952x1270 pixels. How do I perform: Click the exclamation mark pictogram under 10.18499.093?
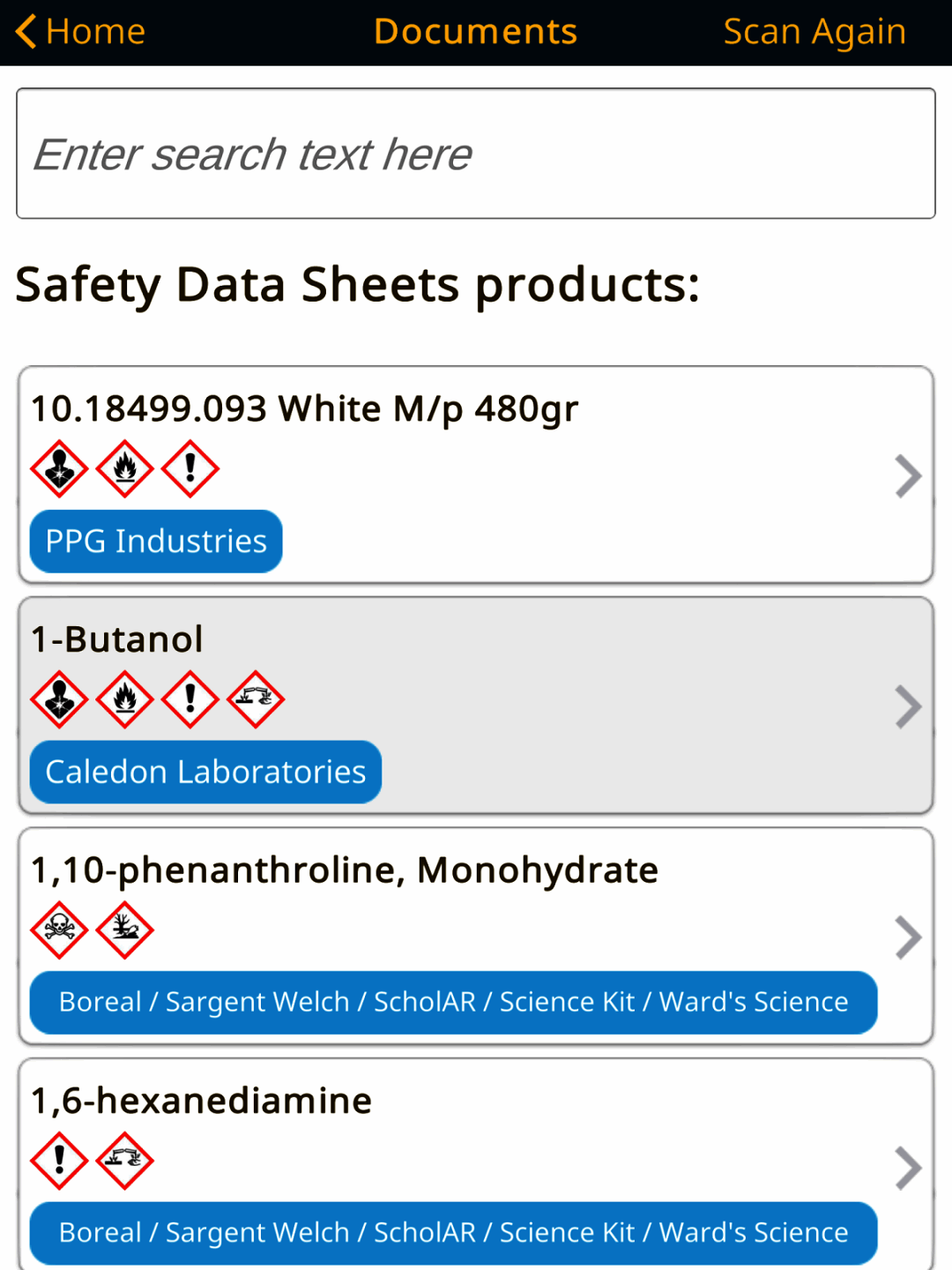coord(190,468)
